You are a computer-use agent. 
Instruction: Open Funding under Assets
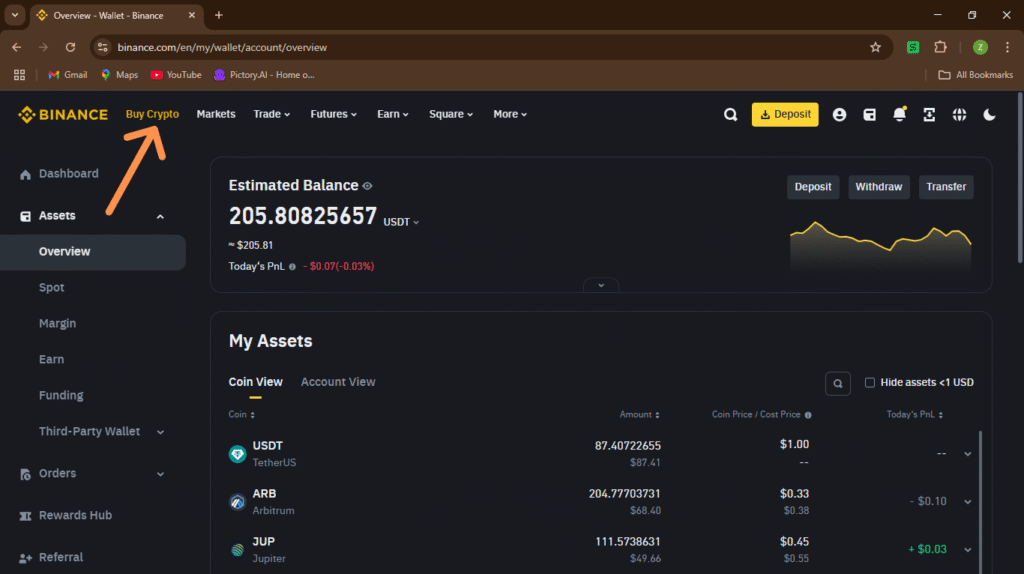coord(61,395)
